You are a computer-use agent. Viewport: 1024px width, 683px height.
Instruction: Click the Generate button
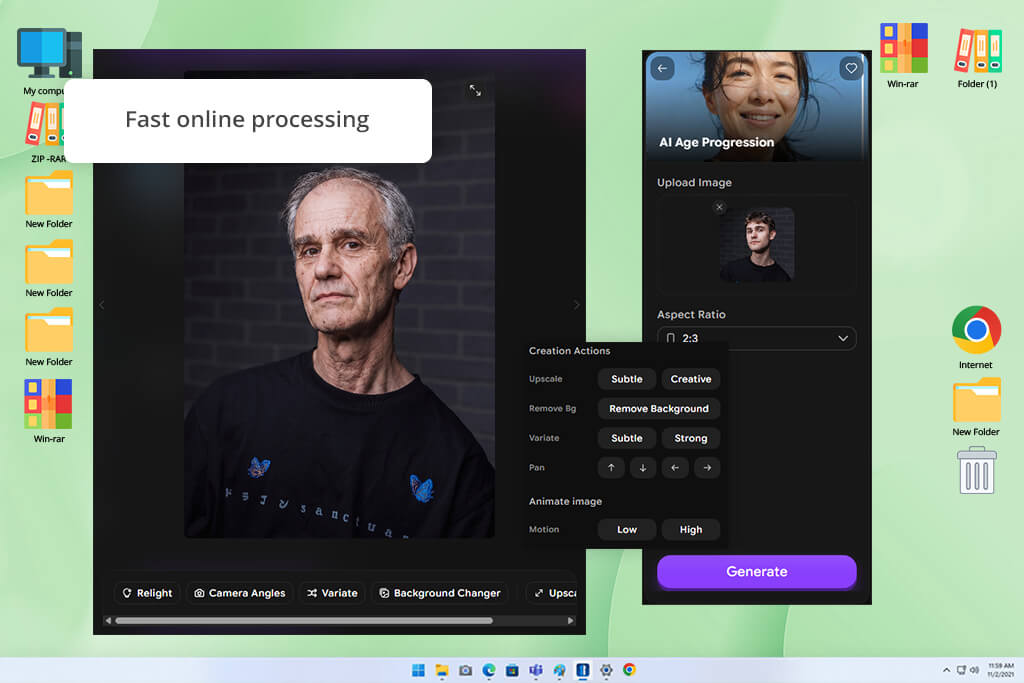tap(756, 571)
